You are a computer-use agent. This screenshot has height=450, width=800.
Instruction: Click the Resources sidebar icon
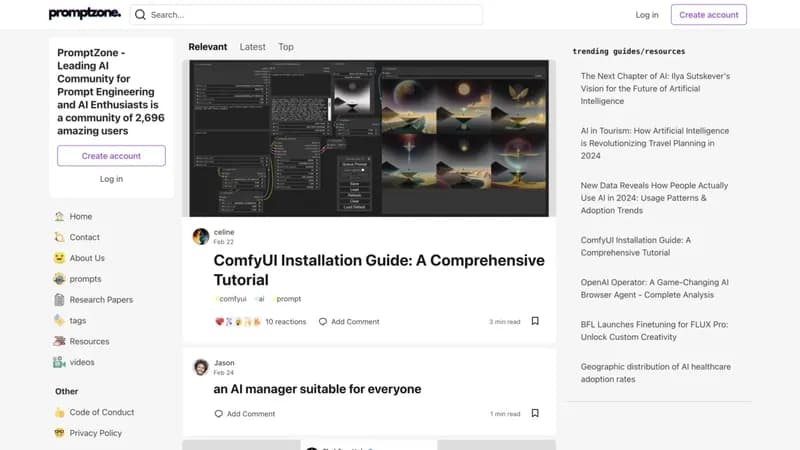click(x=59, y=341)
